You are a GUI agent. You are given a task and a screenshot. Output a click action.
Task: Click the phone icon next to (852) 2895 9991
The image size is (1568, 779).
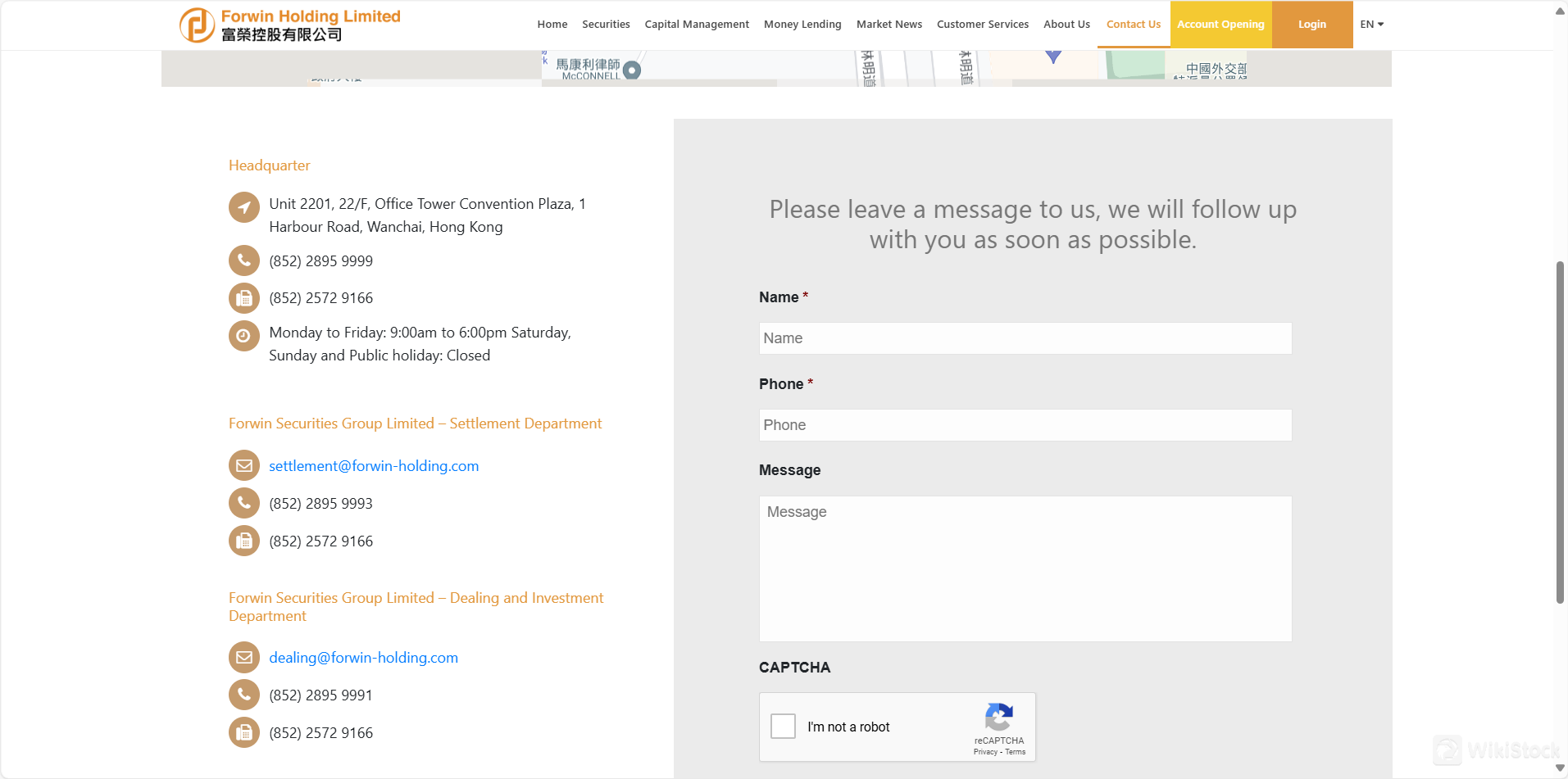[x=243, y=694]
